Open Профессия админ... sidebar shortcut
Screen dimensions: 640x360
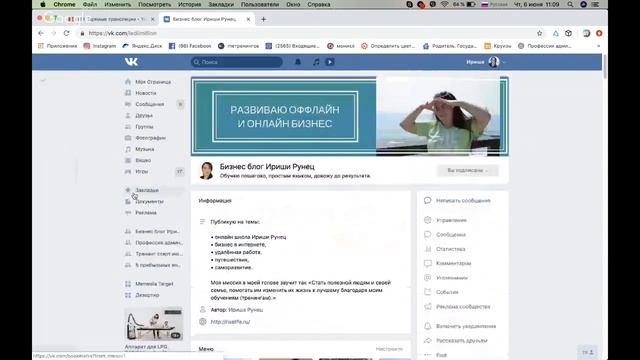tap(158, 242)
